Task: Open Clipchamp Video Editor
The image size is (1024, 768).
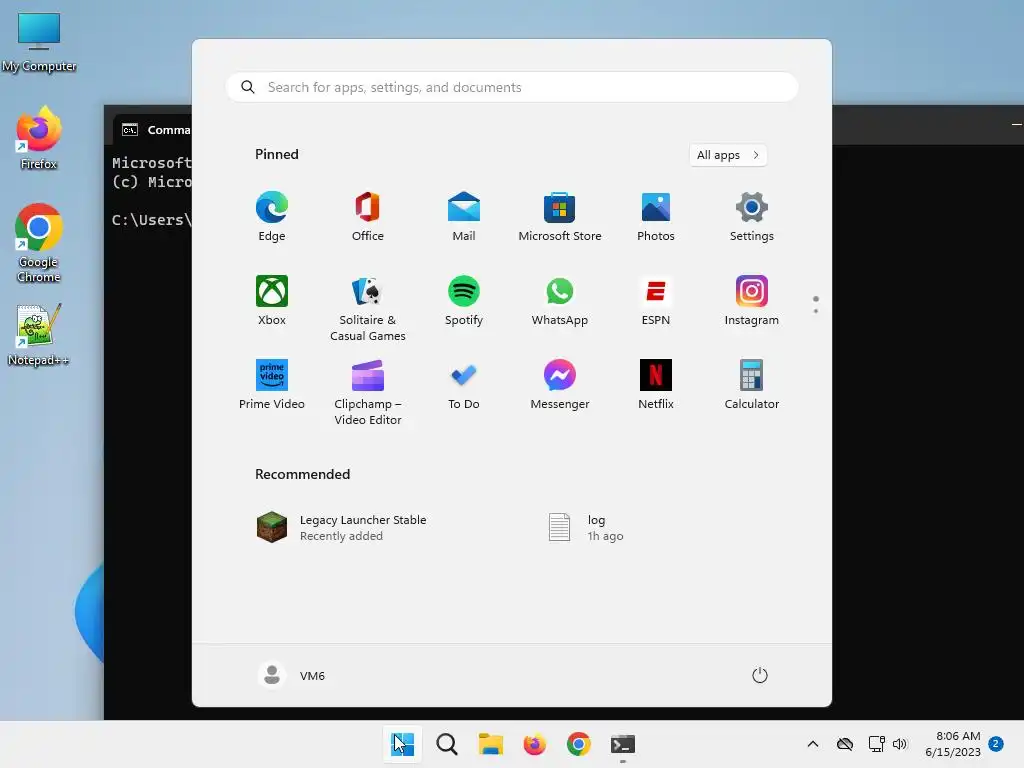Action: click(368, 392)
